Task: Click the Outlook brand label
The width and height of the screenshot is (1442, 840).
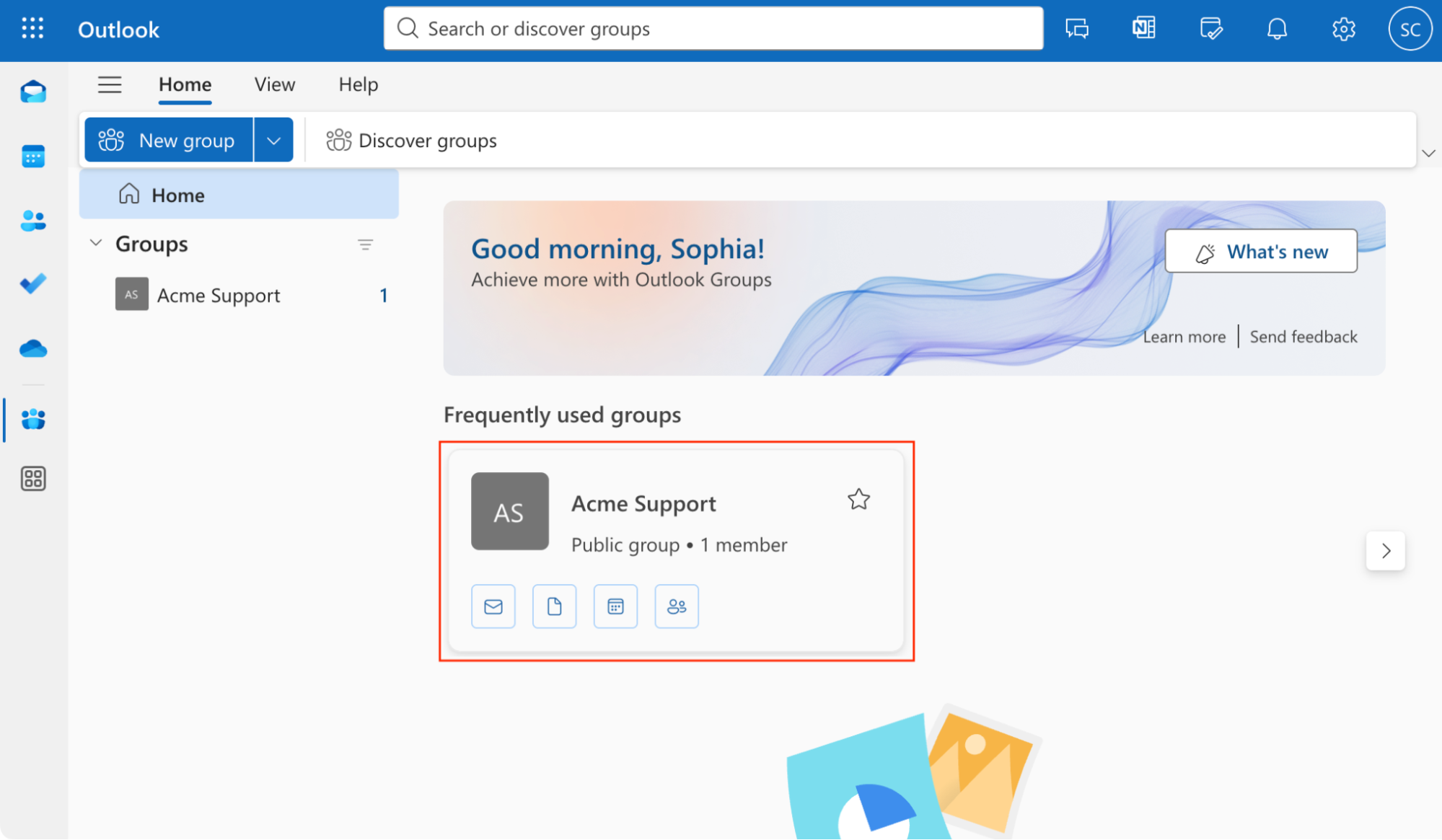Action: click(118, 30)
